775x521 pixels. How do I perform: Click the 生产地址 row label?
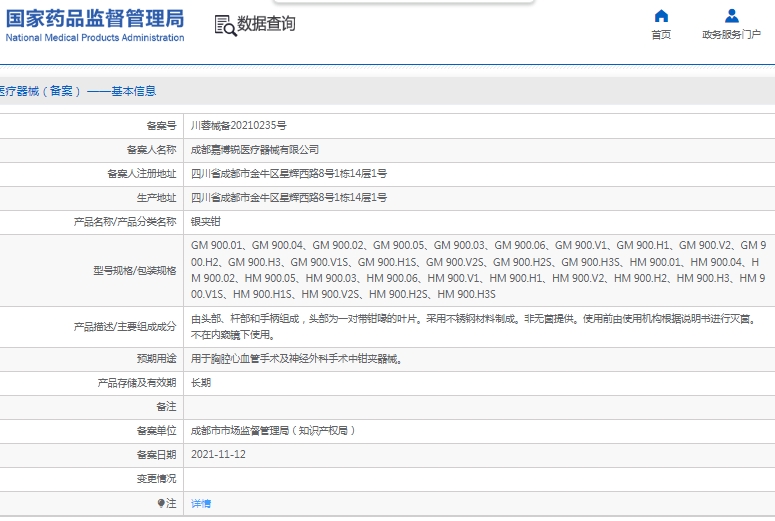(x=156, y=198)
